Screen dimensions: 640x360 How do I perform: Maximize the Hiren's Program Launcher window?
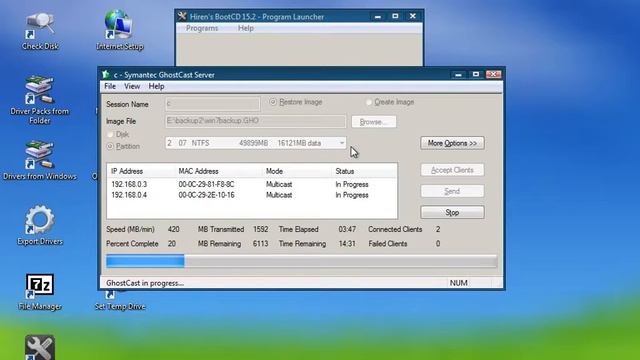tap(395, 16)
